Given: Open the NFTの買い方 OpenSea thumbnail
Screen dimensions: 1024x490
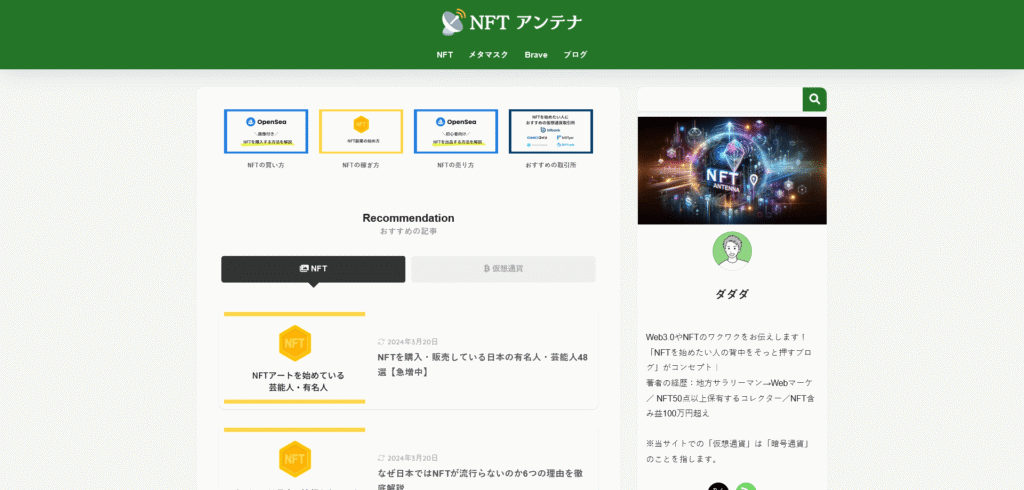Looking at the screenshot, I should tap(266, 131).
